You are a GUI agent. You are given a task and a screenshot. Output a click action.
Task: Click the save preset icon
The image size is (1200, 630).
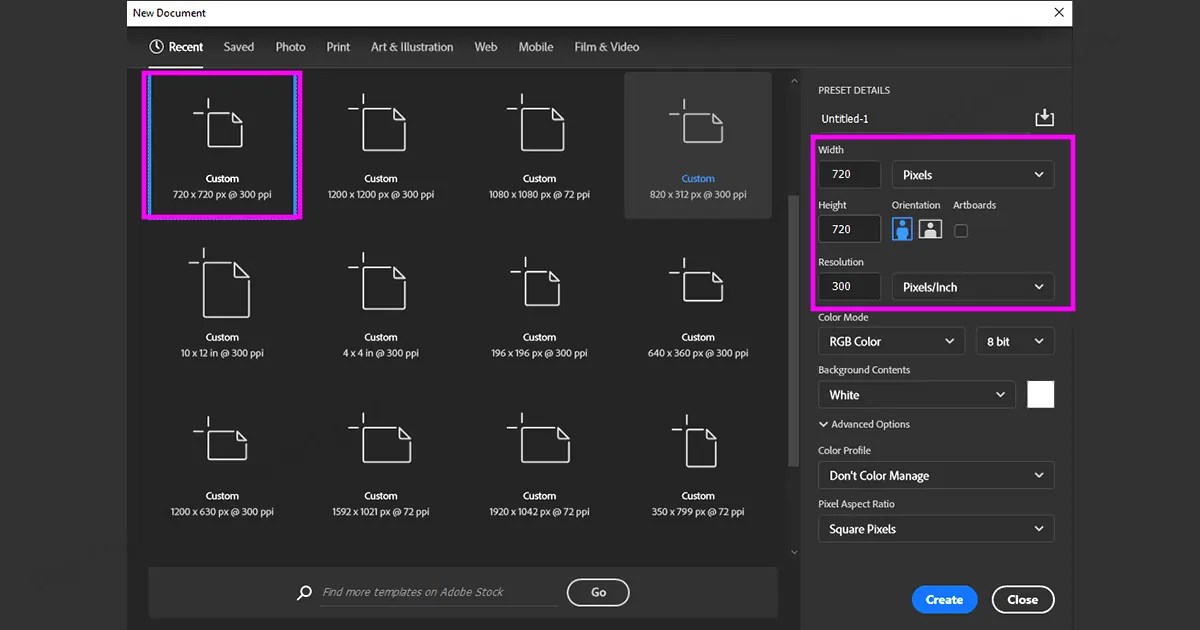[1044, 117]
